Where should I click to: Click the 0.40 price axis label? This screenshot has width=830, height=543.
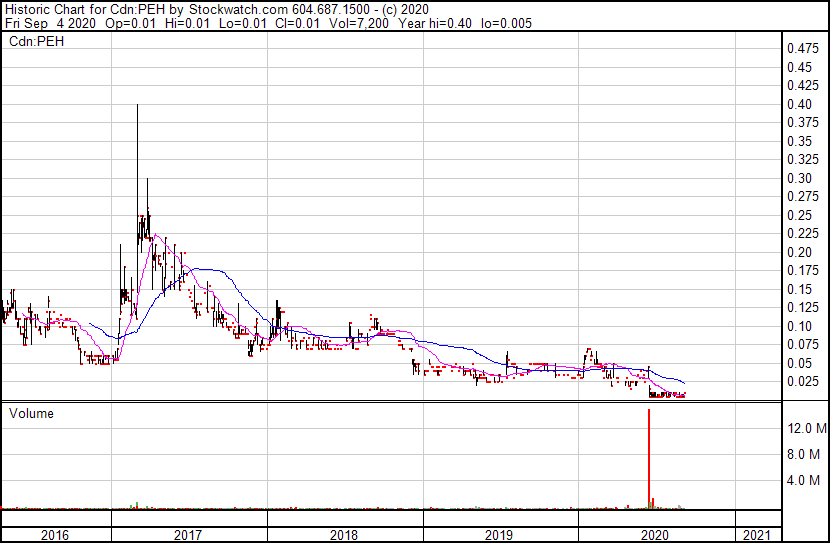tap(798, 104)
